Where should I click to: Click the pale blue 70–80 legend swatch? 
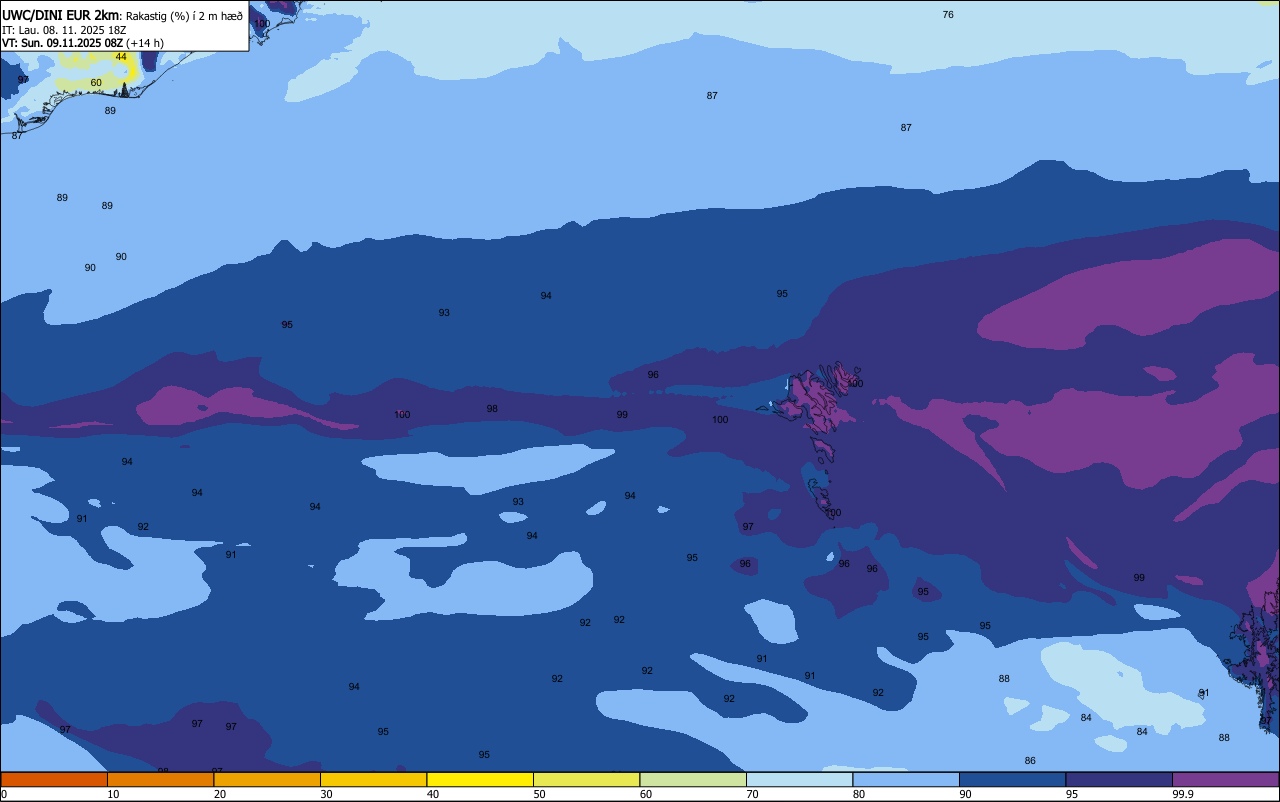point(799,779)
